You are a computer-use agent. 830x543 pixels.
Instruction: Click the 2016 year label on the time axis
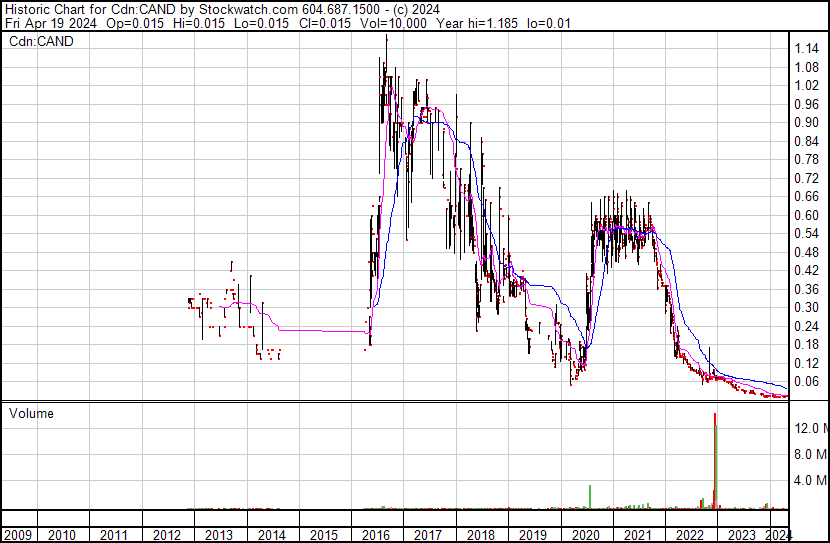[x=377, y=534]
